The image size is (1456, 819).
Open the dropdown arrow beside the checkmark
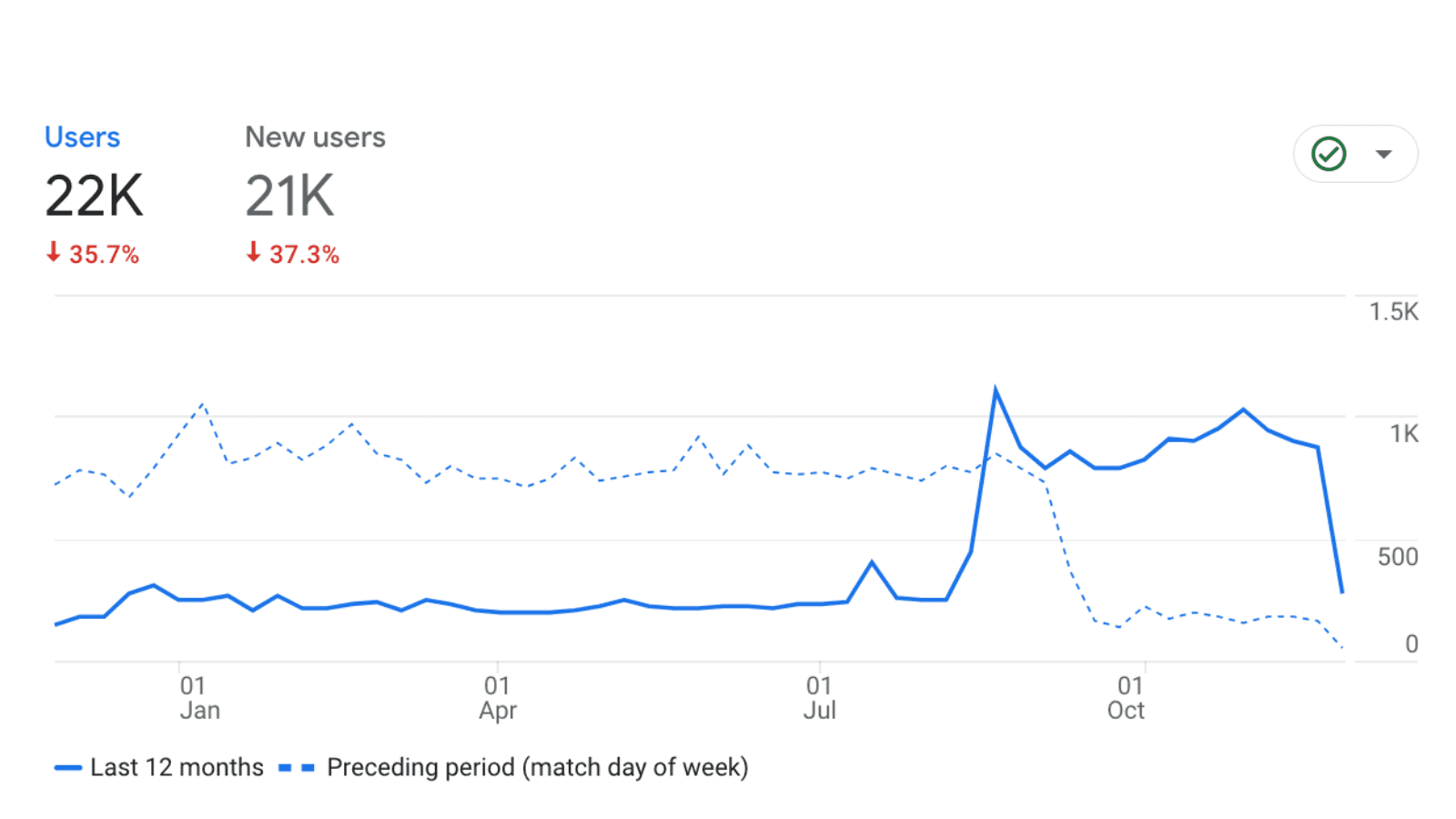coord(1384,154)
